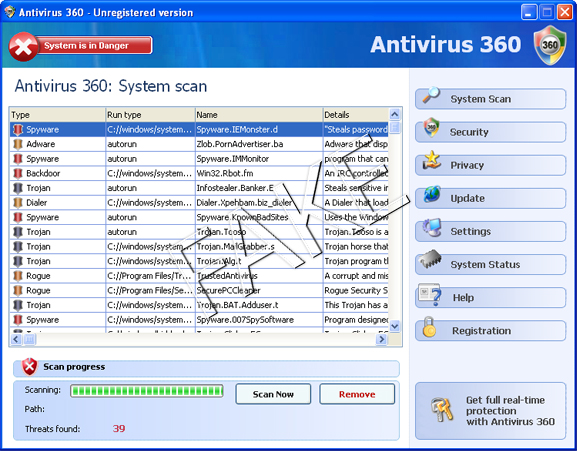The height and width of the screenshot is (451, 577).
Task: Open the Settings section
Action: coord(491,231)
